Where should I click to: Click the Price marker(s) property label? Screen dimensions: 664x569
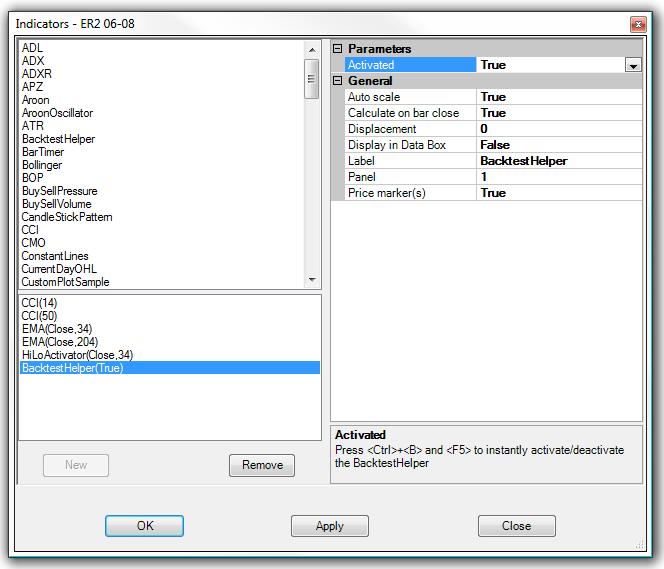[387, 193]
